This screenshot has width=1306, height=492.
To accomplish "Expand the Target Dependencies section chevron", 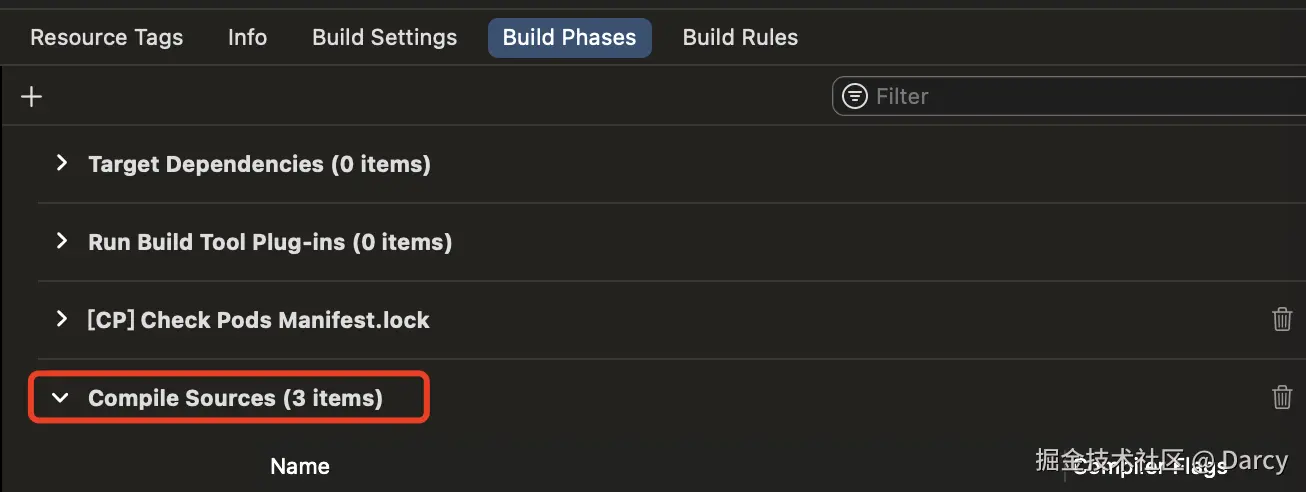I will pos(62,163).
